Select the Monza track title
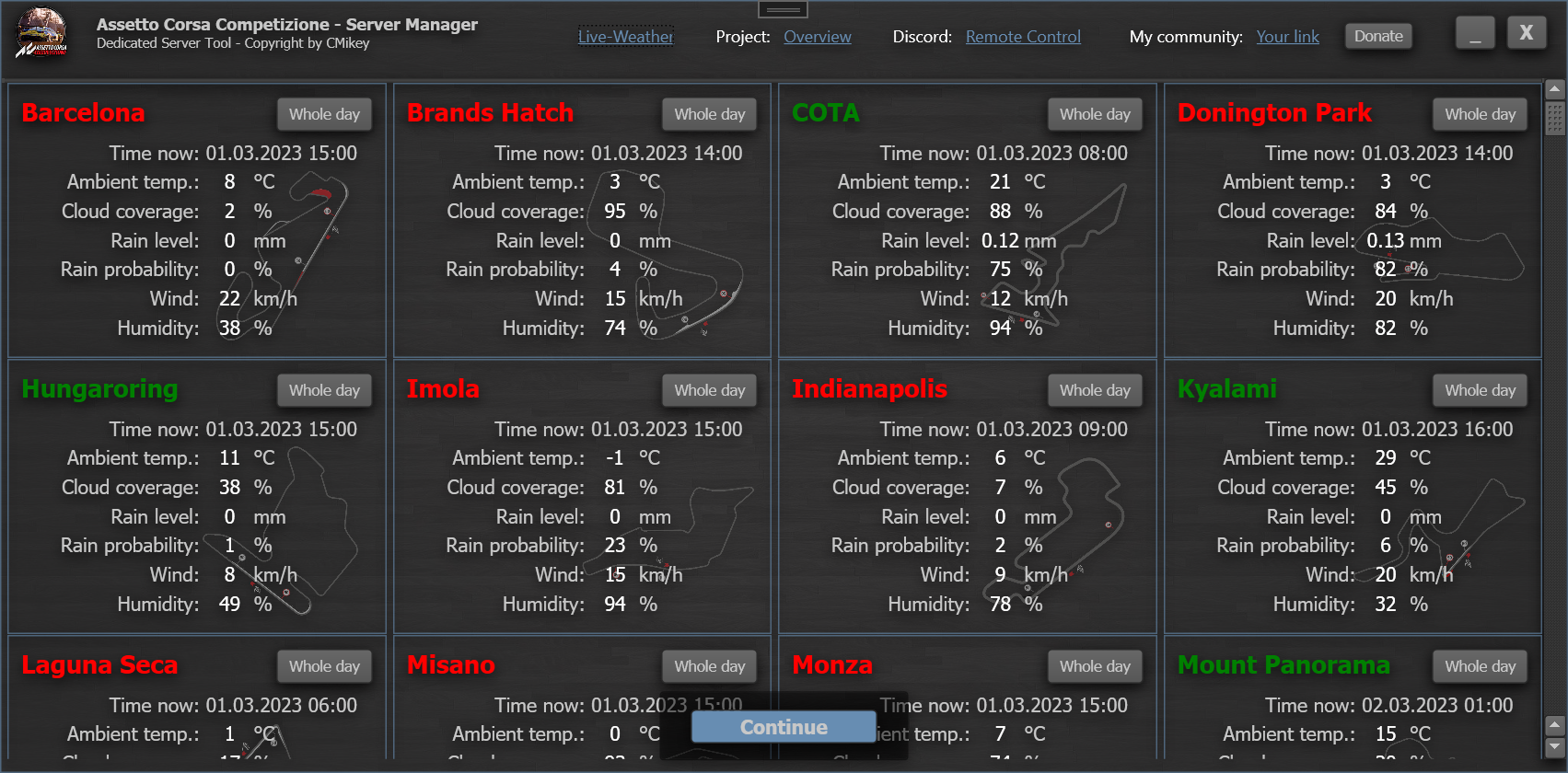The image size is (1568, 773). pos(832,665)
